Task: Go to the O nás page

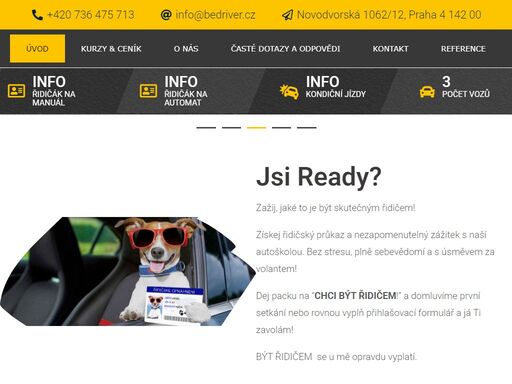Action: tap(186, 49)
